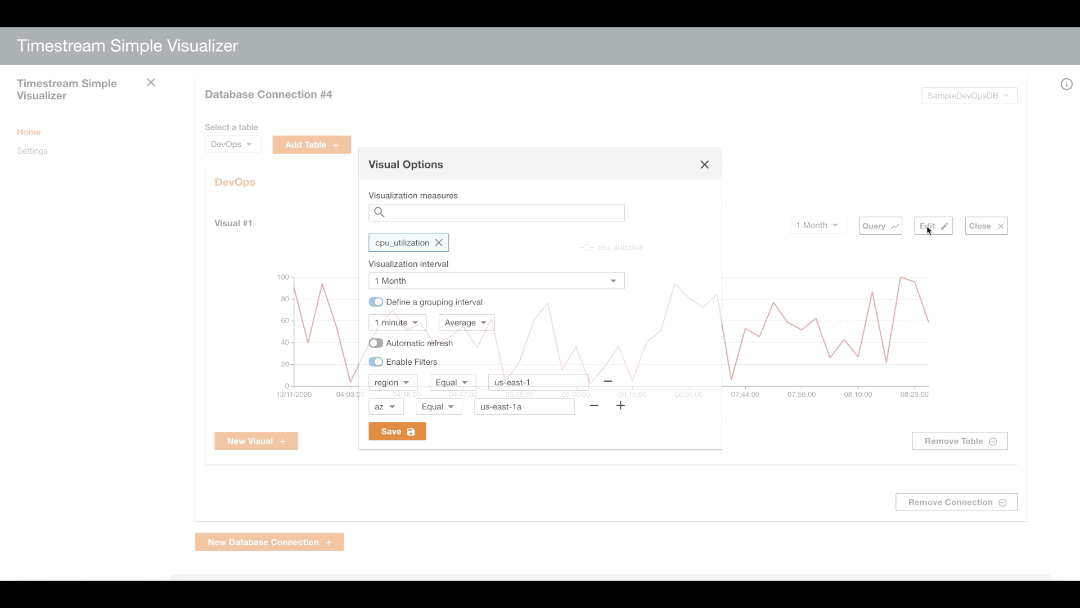Click the Visual #1 label
Viewport: 1080px width, 608px height.
coord(233,223)
